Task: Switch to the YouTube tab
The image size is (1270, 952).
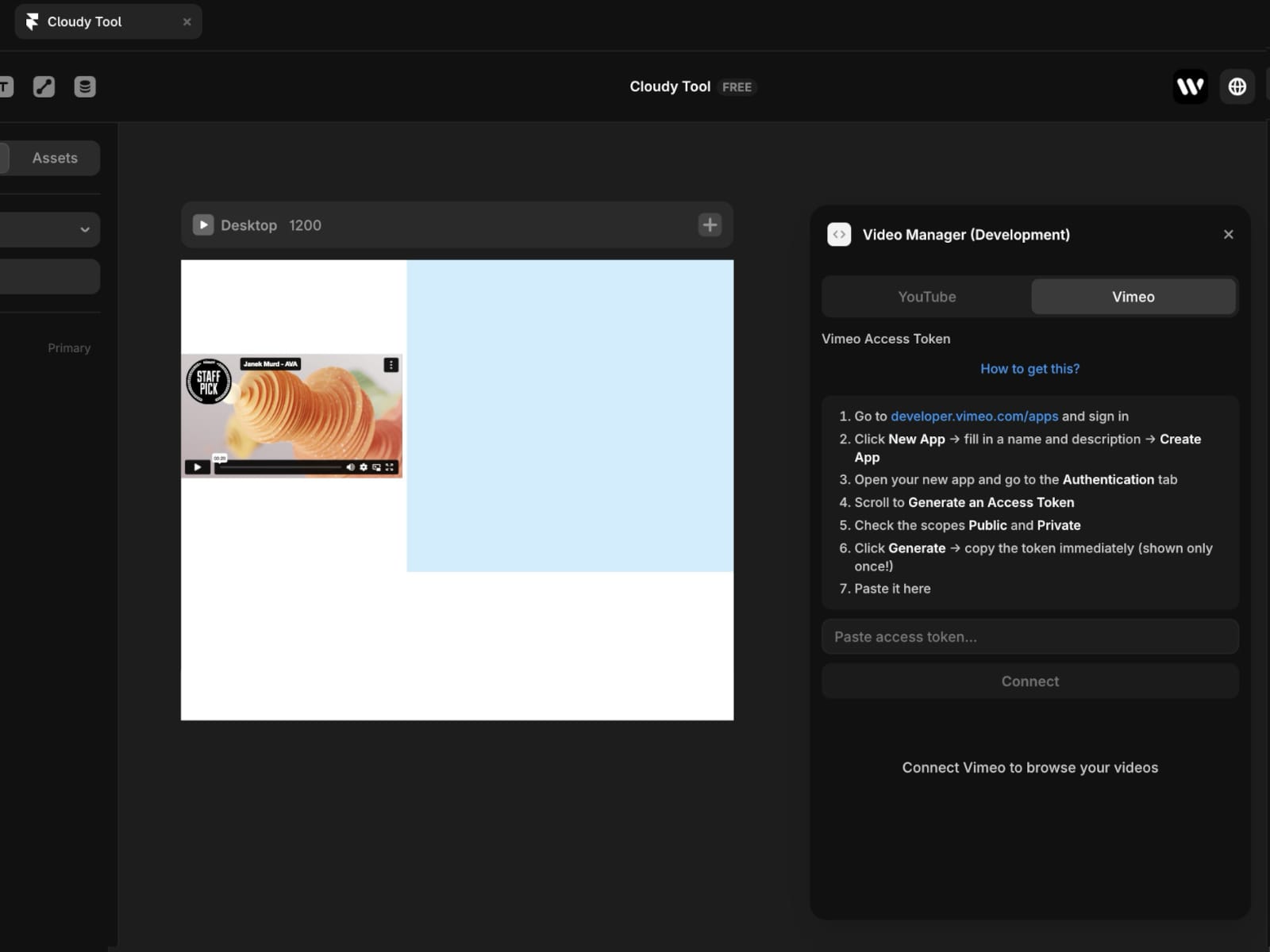Action: [927, 297]
